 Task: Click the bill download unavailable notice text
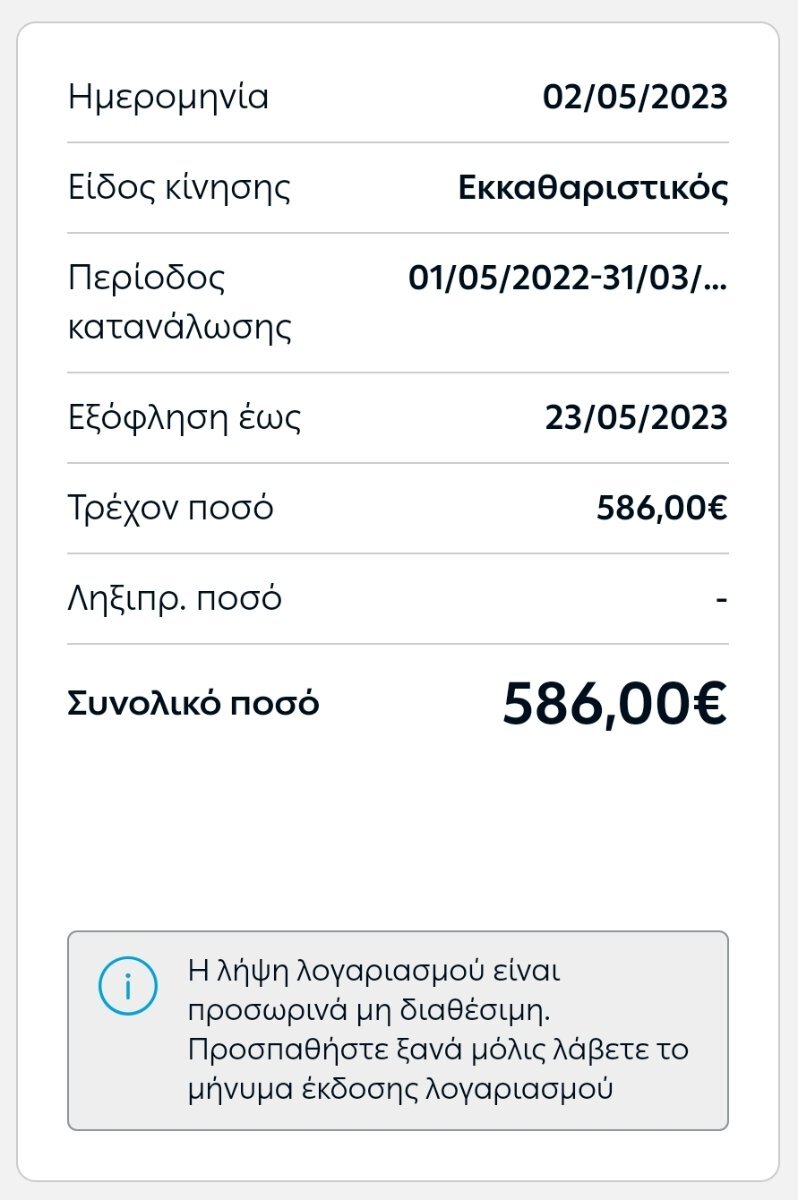pyautogui.click(x=438, y=1030)
